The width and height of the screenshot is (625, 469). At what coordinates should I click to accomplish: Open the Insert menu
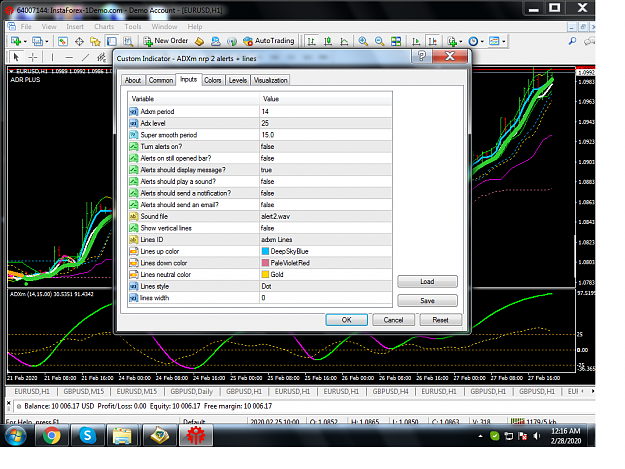point(75,27)
